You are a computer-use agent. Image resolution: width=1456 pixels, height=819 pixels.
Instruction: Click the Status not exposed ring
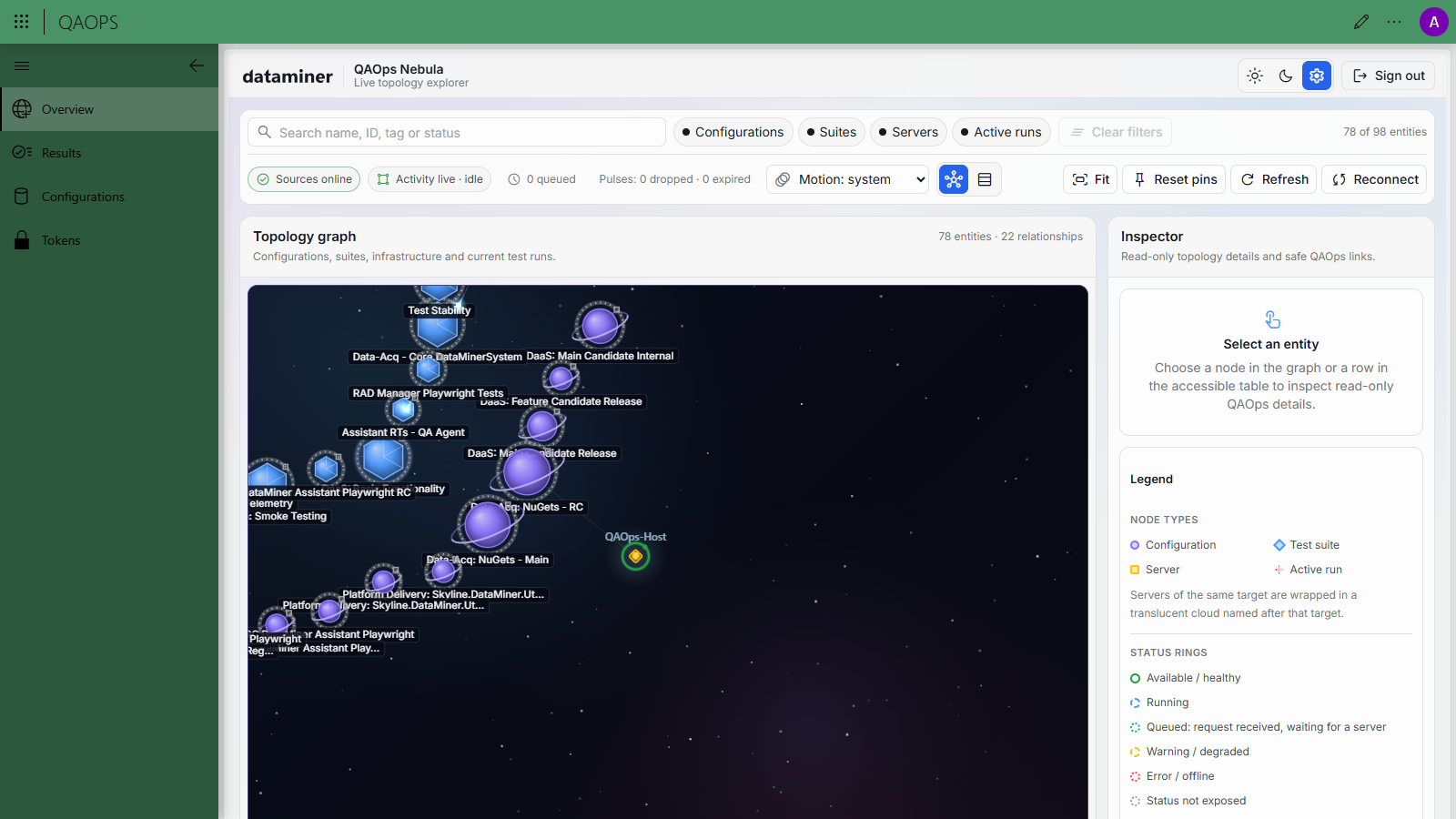[1135, 801]
